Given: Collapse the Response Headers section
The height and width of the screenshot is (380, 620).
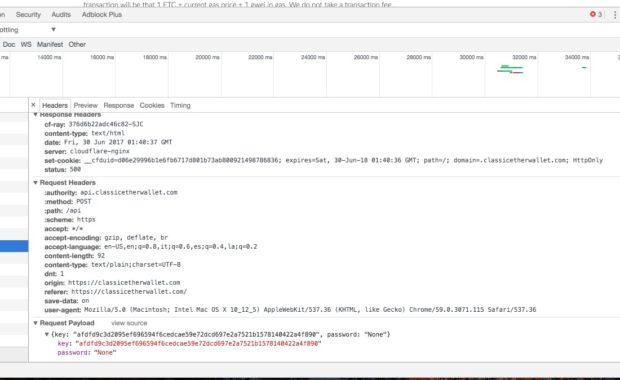Looking at the screenshot, I should coord(35,115).
